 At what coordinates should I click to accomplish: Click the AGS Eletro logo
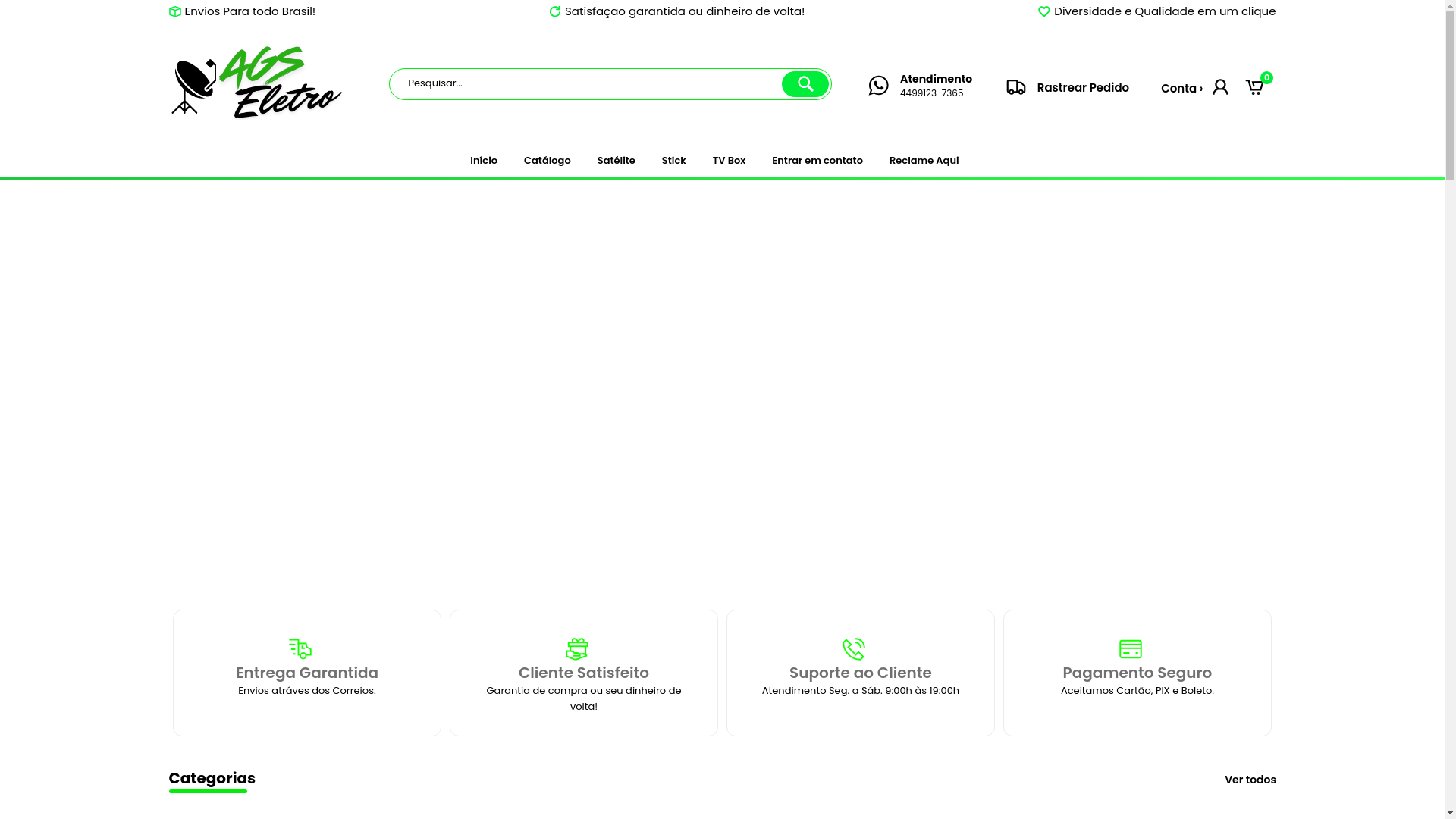(x=256, y=83)
